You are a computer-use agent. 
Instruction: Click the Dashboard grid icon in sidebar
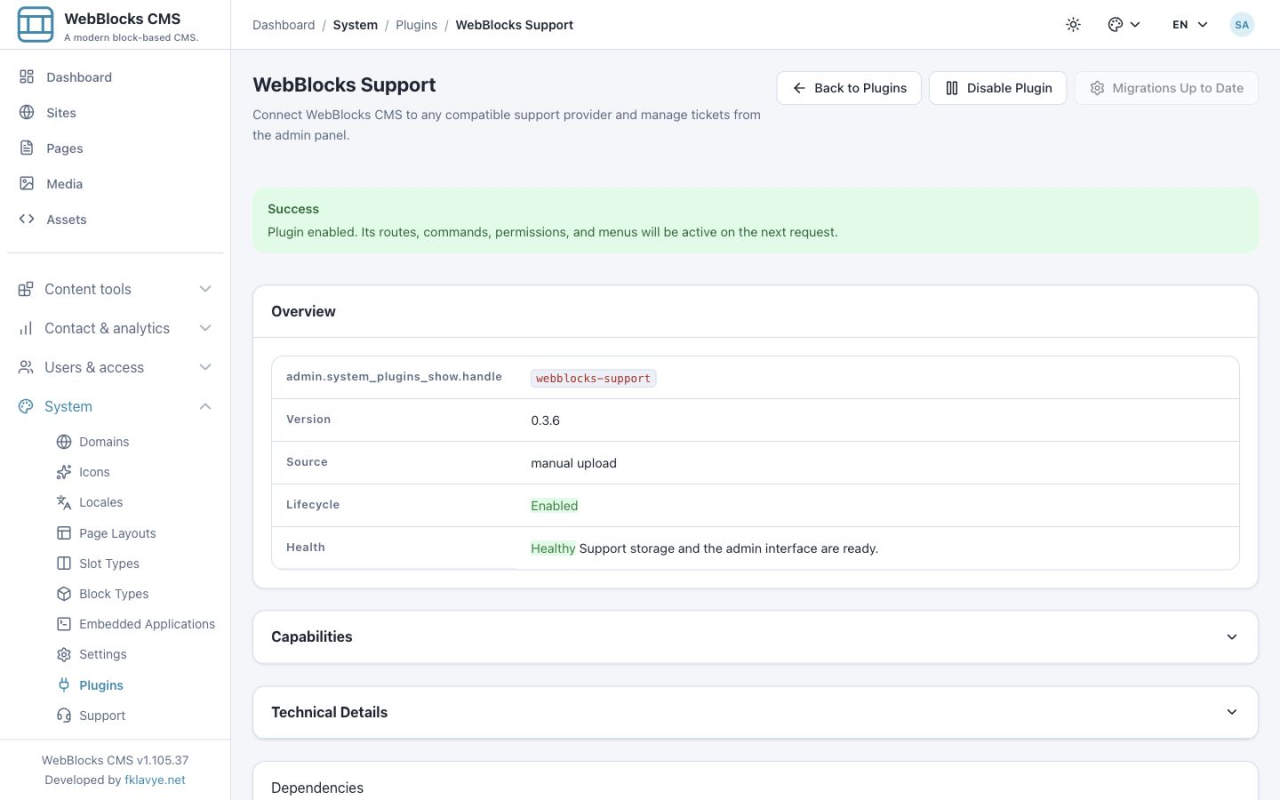point(27,77)
